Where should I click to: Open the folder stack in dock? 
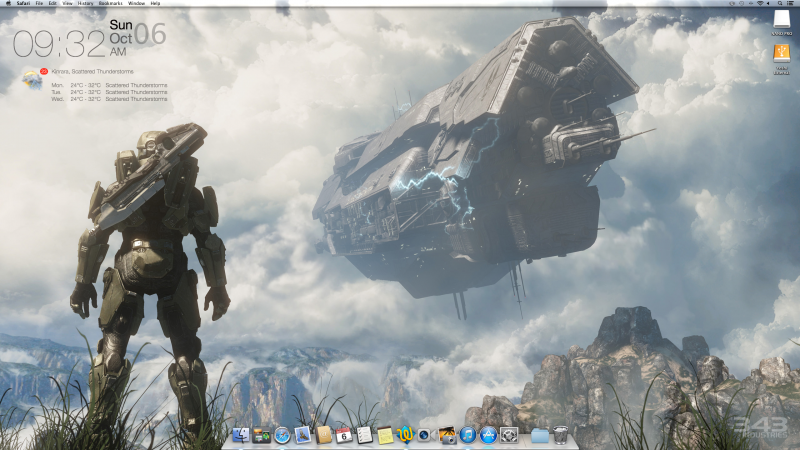(540, 435)
